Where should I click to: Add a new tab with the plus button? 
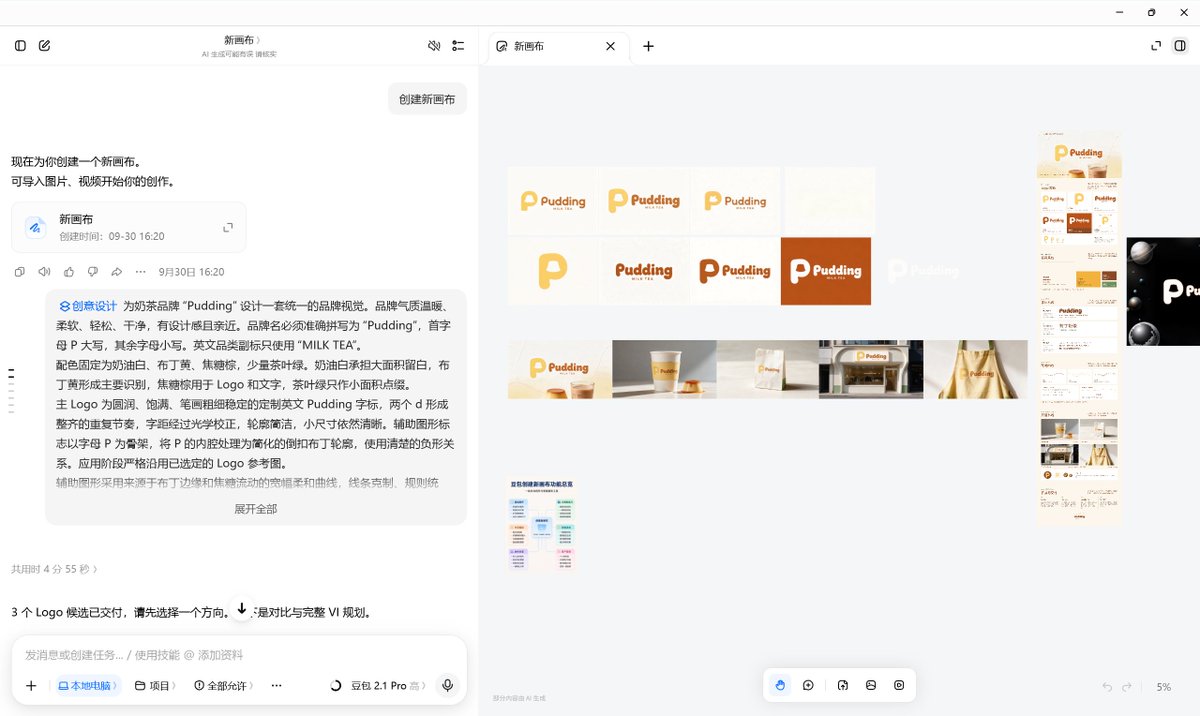(648, 46)
